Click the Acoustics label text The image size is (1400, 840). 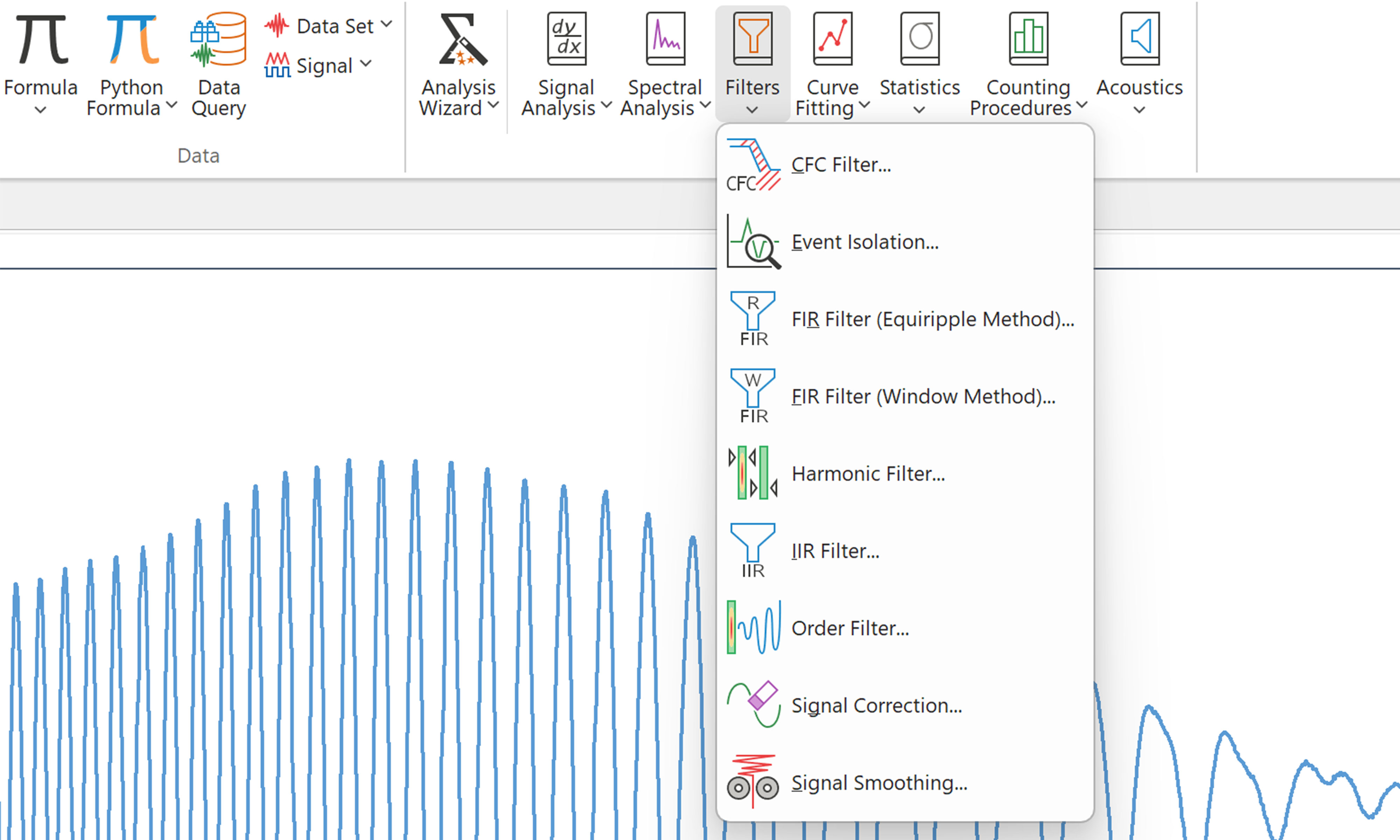(x=1140, y=87)
